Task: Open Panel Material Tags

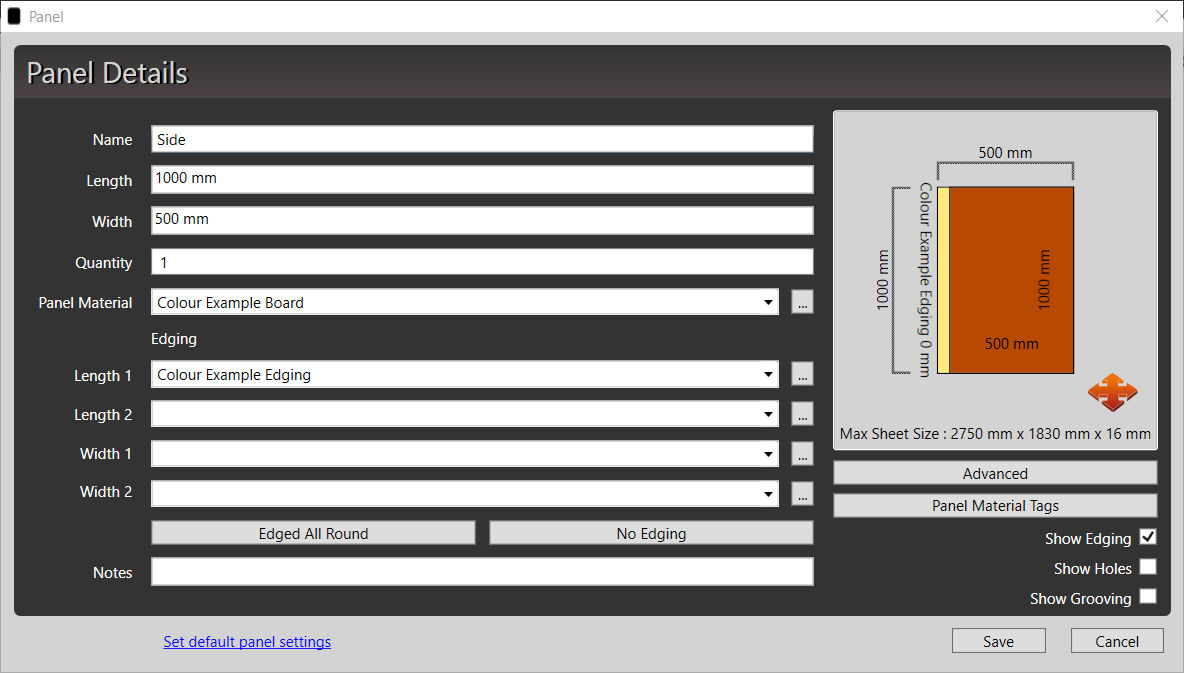Action: pyautogui.click(x=995, y=506)
